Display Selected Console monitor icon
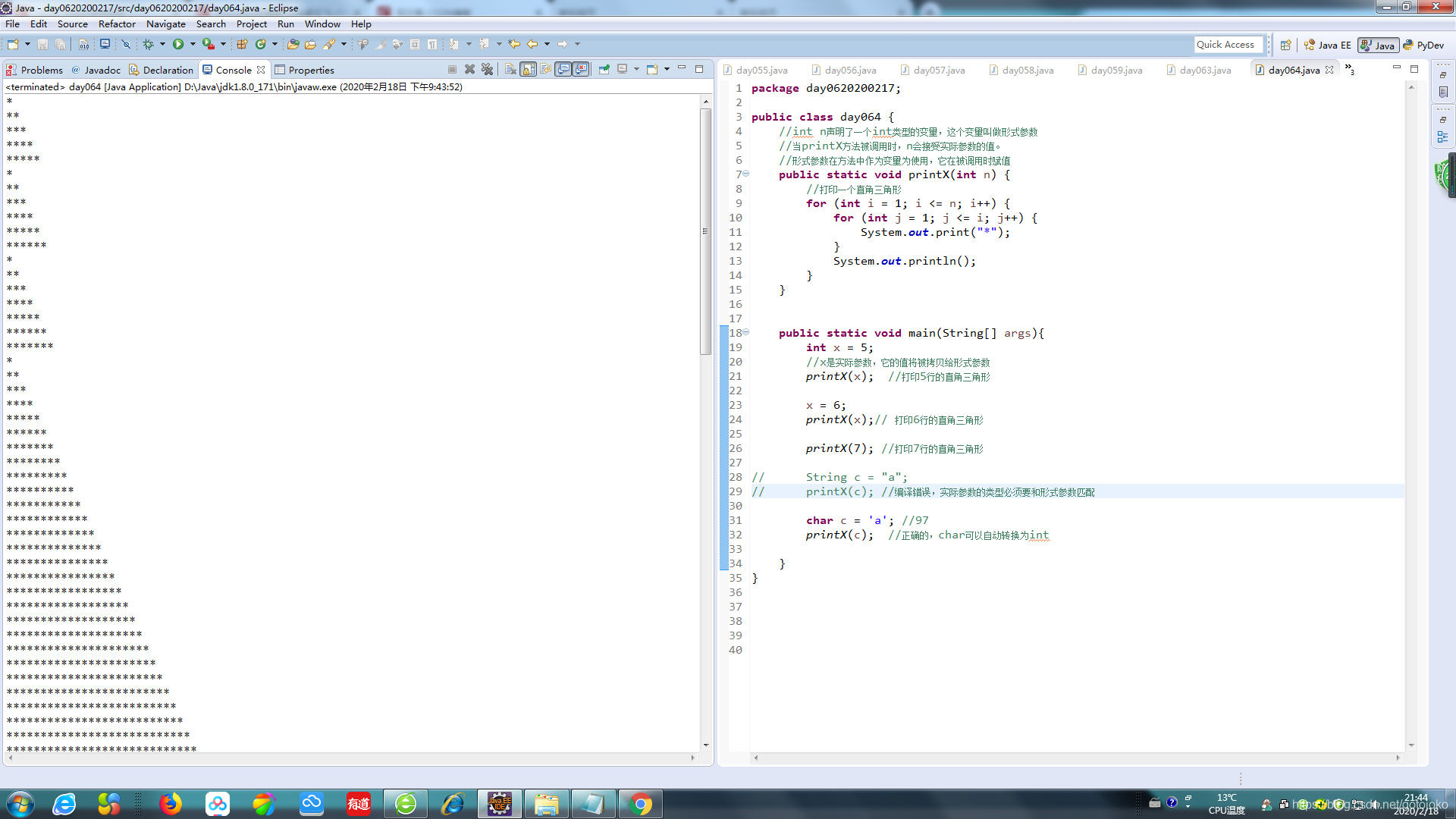 (x=623, y=70)
